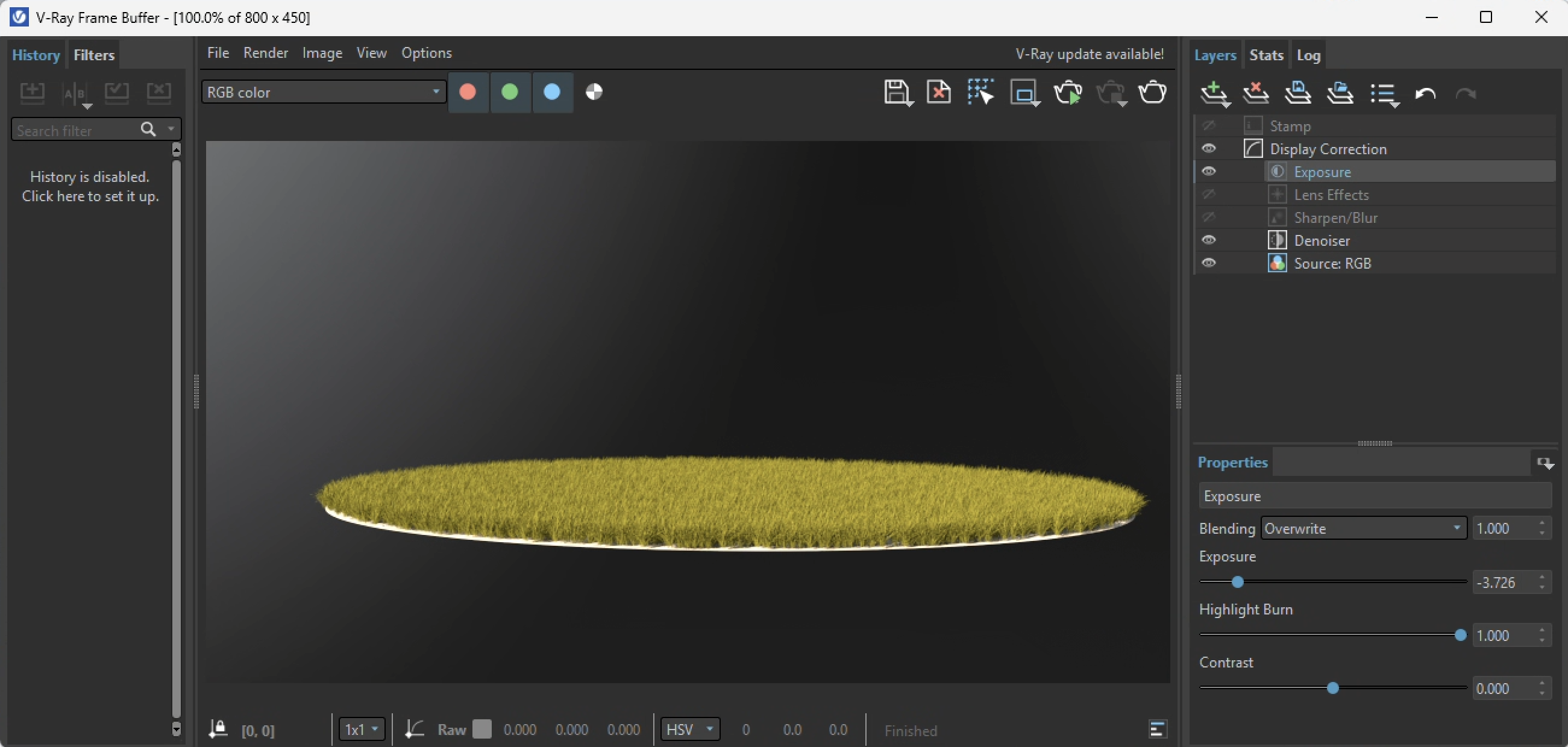Click the Exposure slider handle
This screenshot has height=747, width=1568.
tap(1237, 582)
